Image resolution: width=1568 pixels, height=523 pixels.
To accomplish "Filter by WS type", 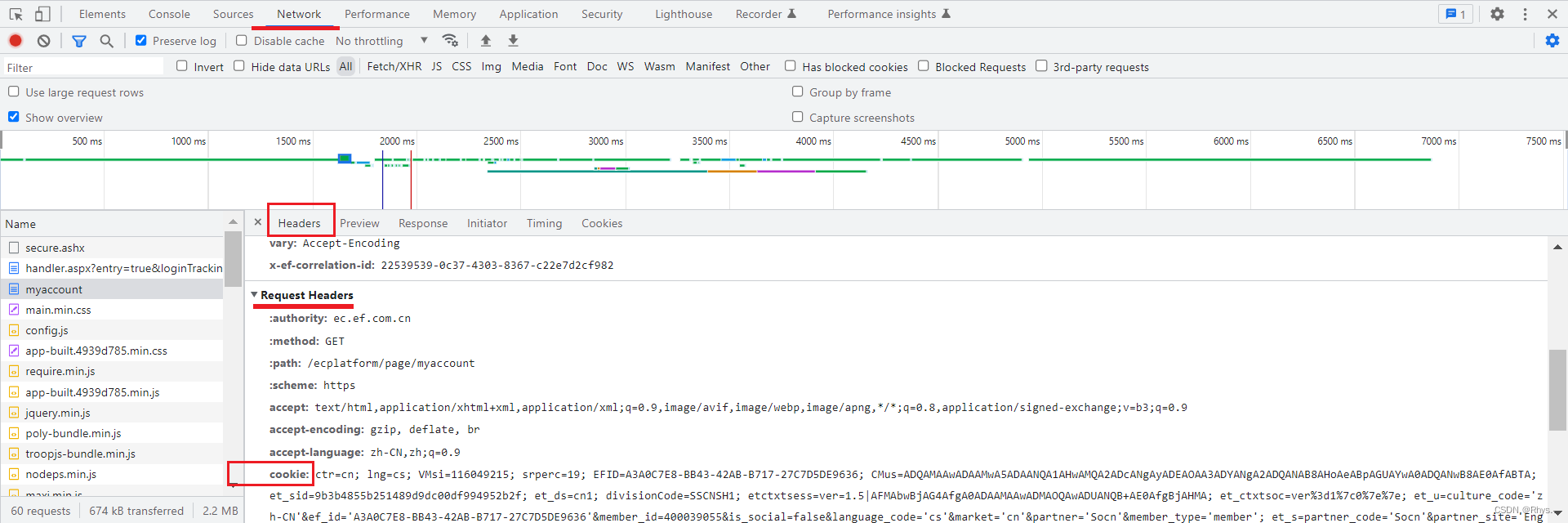I will click(626, 66).
